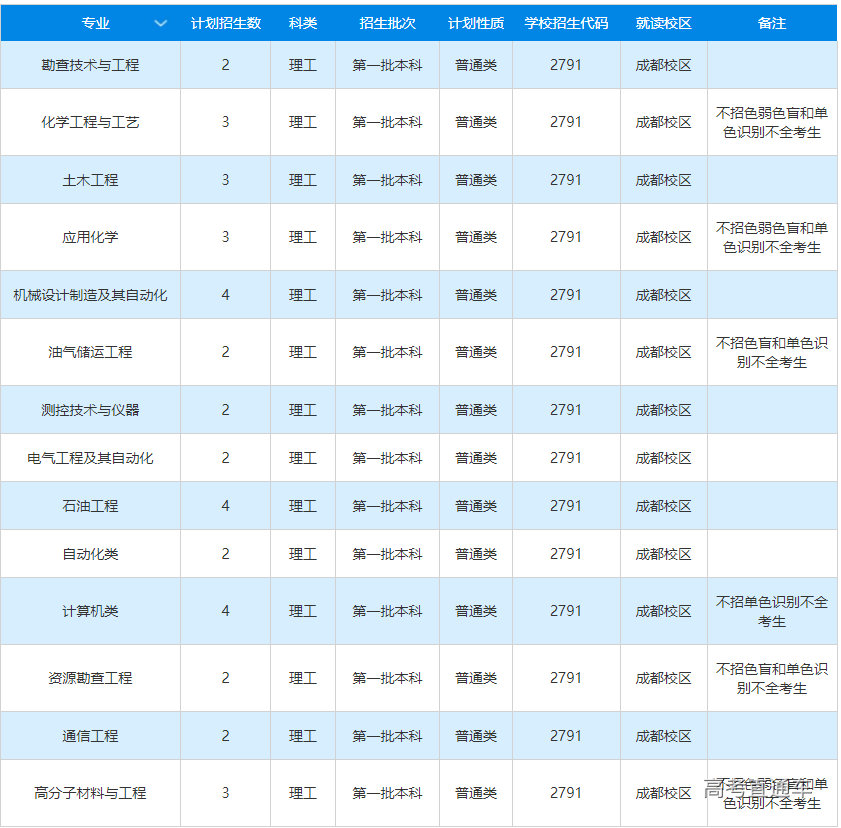Click the 不招单色识别不全考生 remark for 计算机类
841x828 pixels.
coord(771,611)
